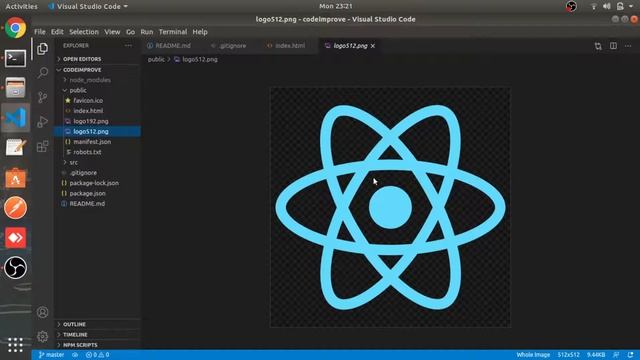The image size is (640, 360).
Task: Open the red AnyDesk icon in dock
Action: pyautogui.click(x=16, y=238)
